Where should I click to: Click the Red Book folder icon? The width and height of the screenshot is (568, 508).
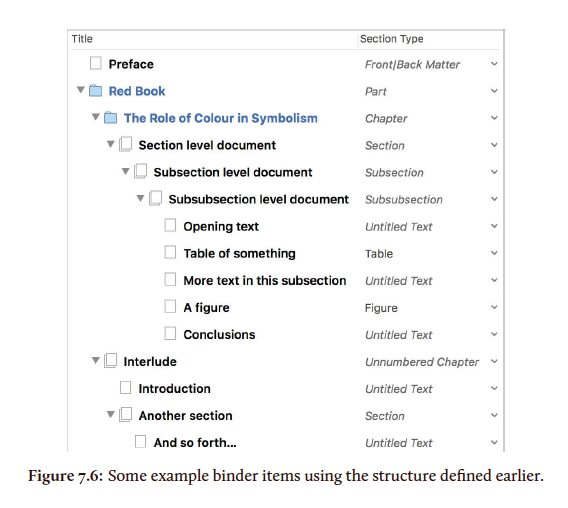coord(96,91)
